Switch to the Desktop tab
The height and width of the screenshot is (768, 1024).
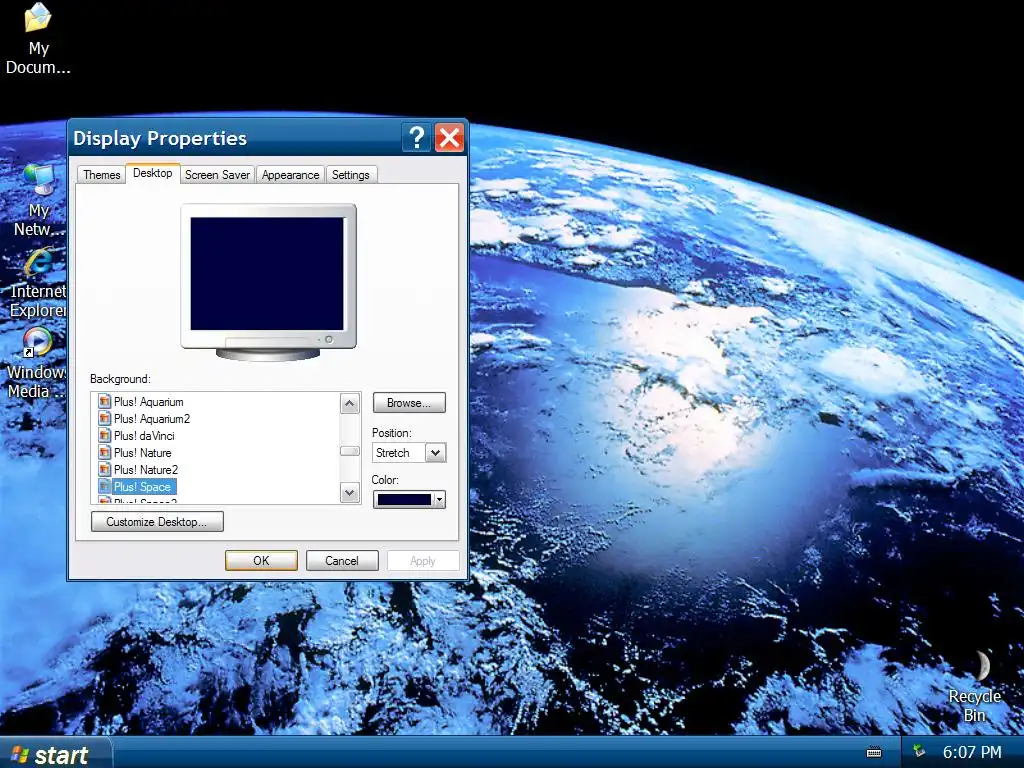153,173
